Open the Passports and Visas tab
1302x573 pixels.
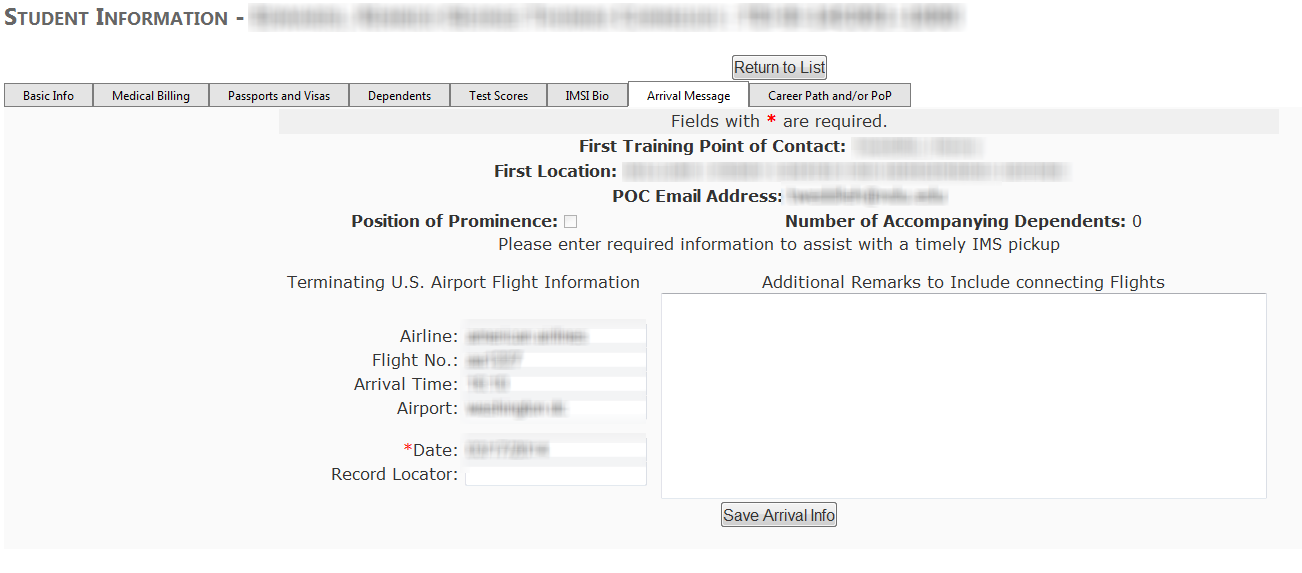tap(279, 96)
